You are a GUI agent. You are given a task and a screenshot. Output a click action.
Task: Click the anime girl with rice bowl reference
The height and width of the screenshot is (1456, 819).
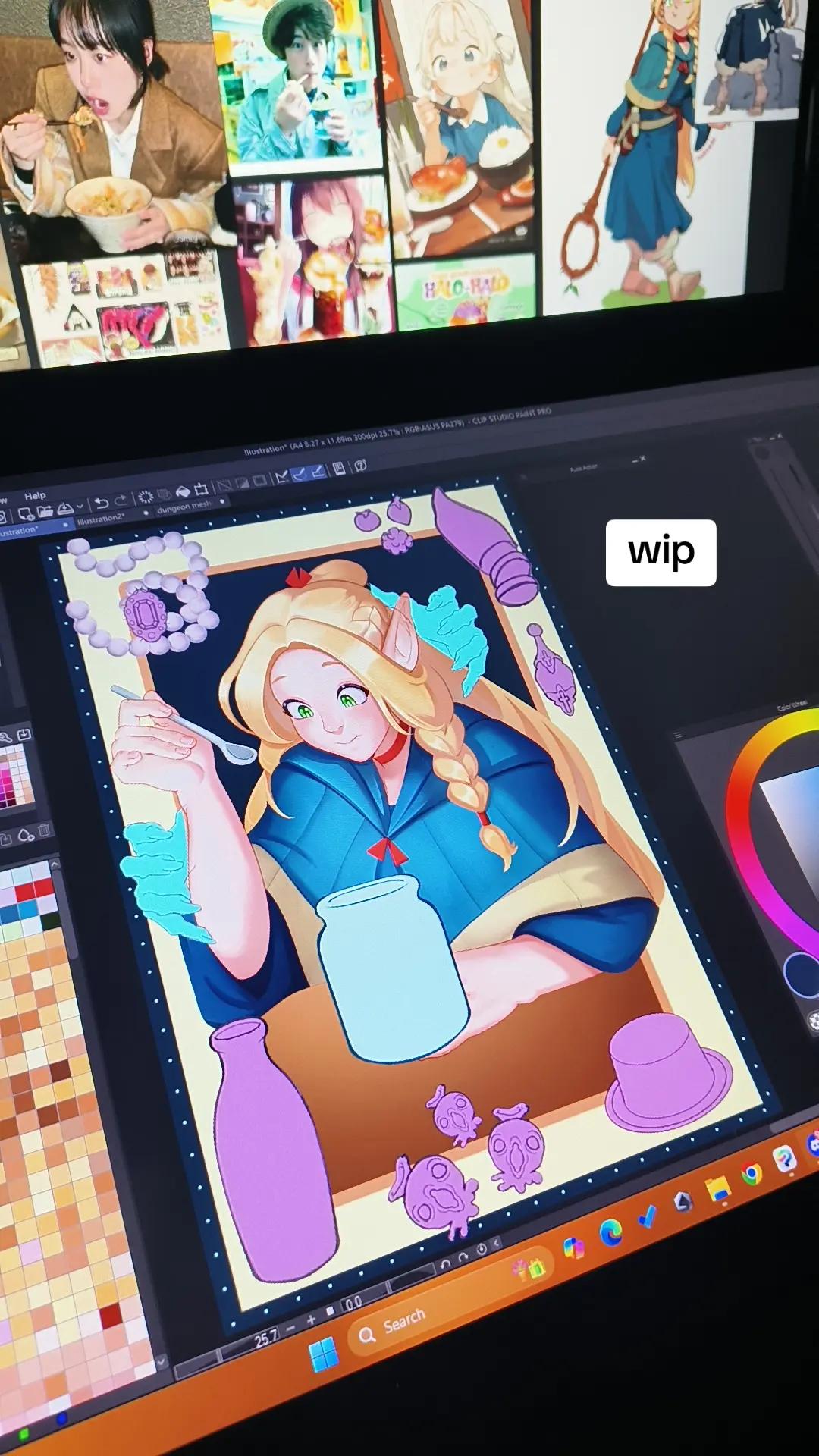pyautogui.click(x=461, y=125)
